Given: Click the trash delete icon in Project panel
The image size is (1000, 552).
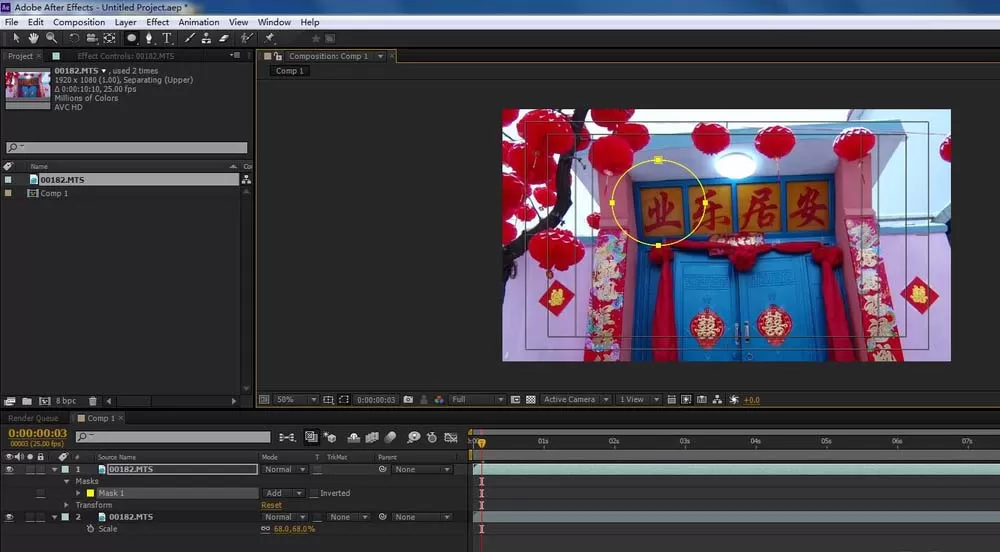Looking at the screenshot, I should (92, 401).
